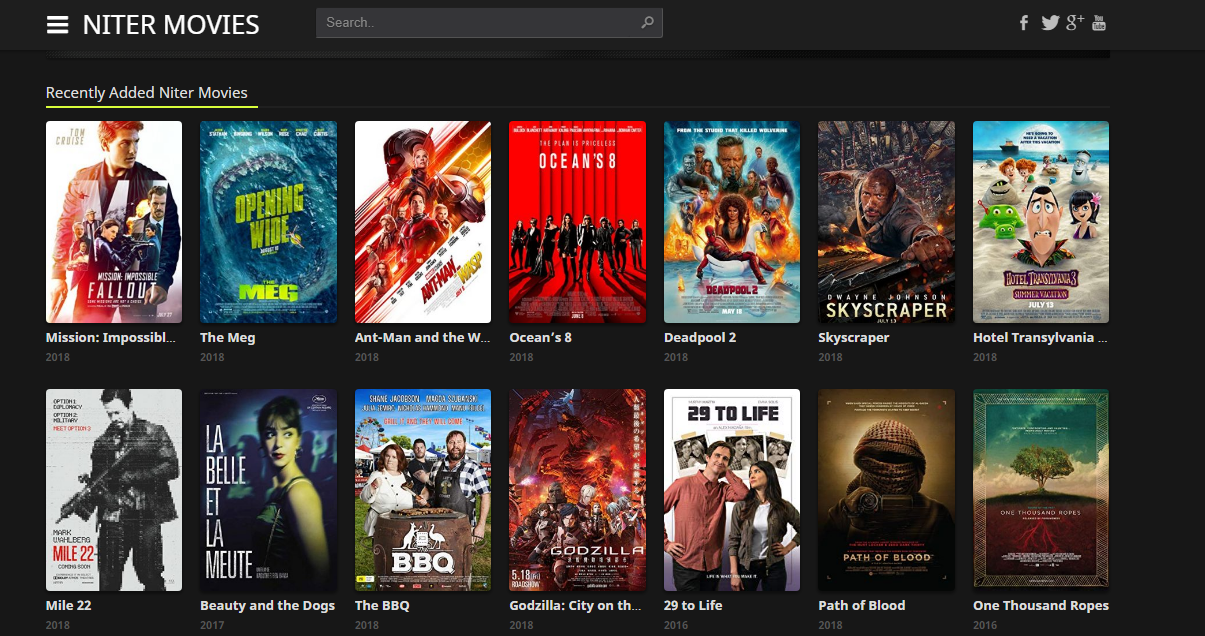This screenshot has width=1205, height=636.
Task: Click the Ant-Man and the W... title
Action: 423,338
